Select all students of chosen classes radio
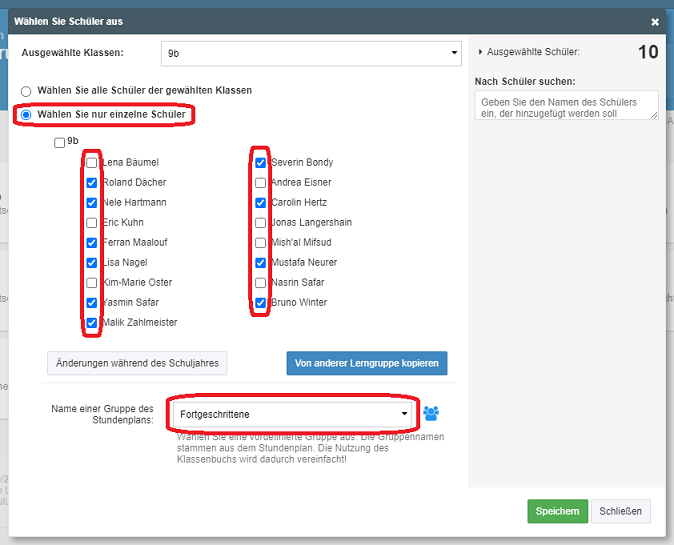The image size is (674, 545). point(27,90)
